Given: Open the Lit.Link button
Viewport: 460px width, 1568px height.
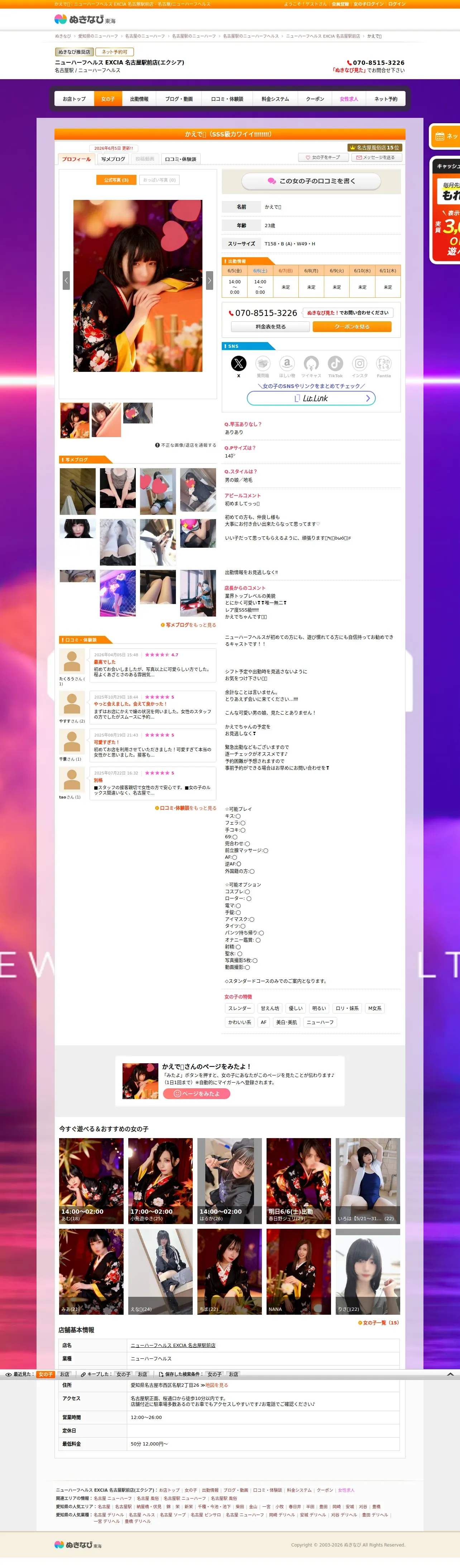Looking at the screenshot, I should click(312, 398).
